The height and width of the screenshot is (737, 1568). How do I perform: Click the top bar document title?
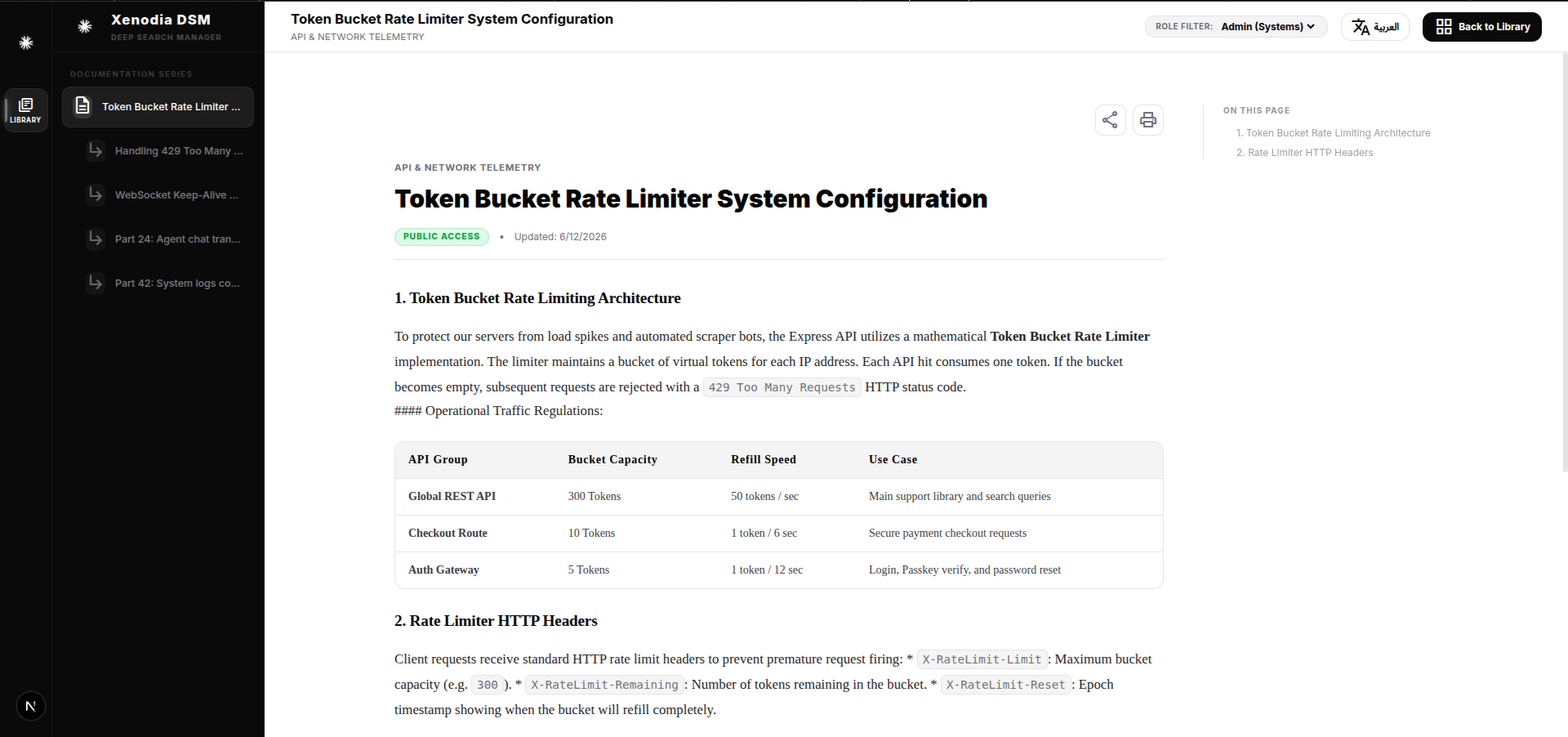click(452, 19)
